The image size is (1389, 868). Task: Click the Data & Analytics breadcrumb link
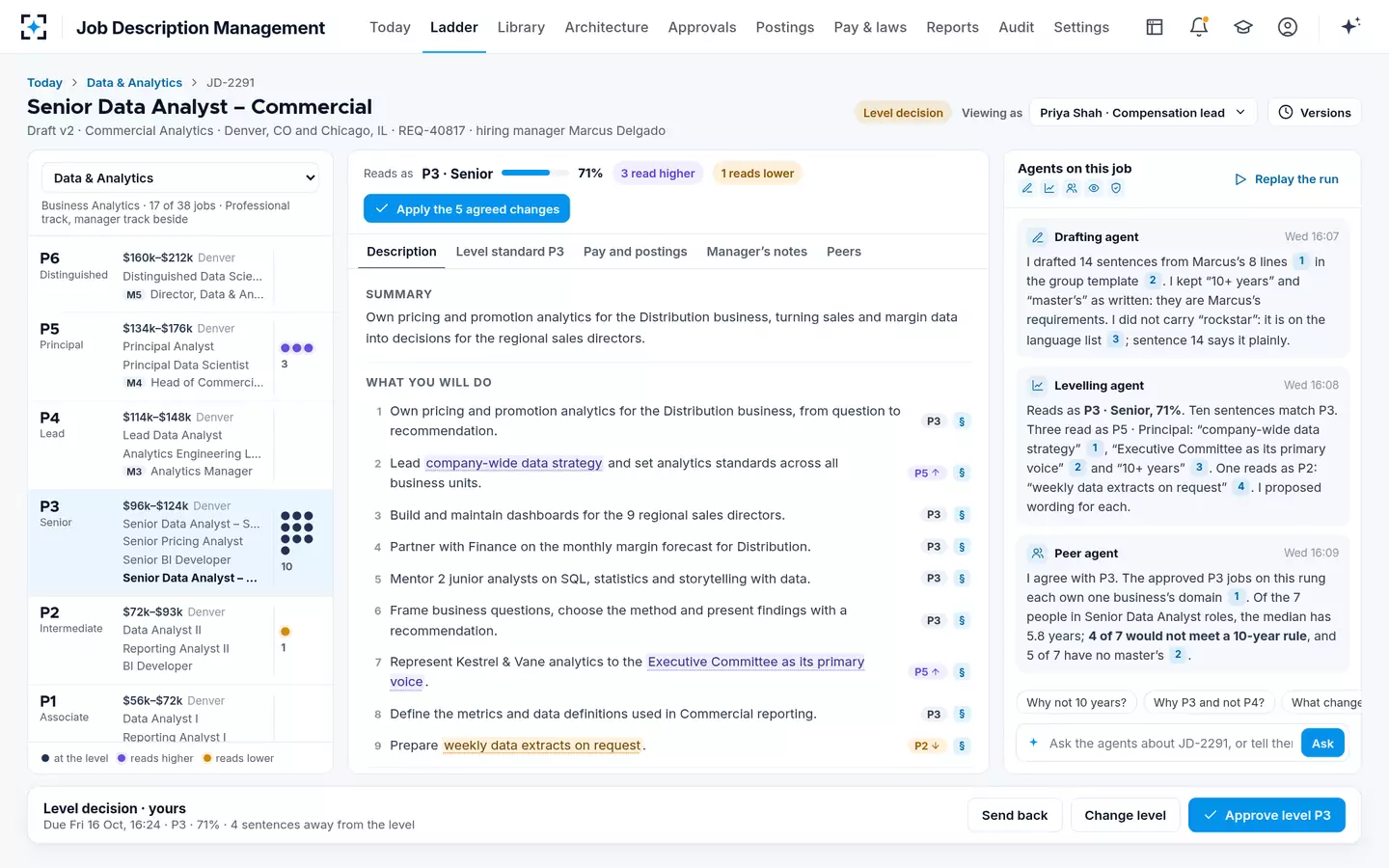coord(134,83)
